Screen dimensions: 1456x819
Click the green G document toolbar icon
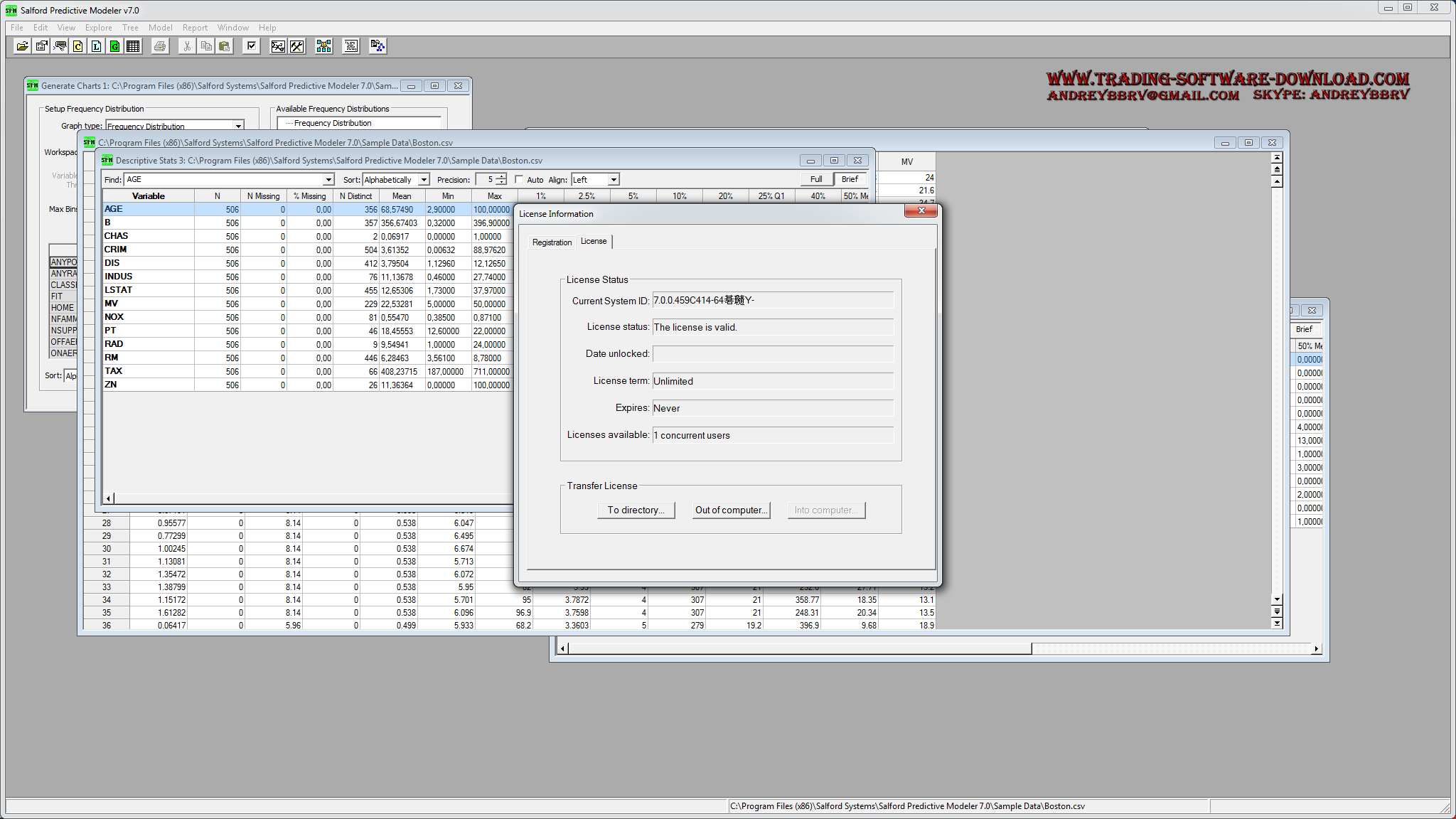tap(114, 46)
